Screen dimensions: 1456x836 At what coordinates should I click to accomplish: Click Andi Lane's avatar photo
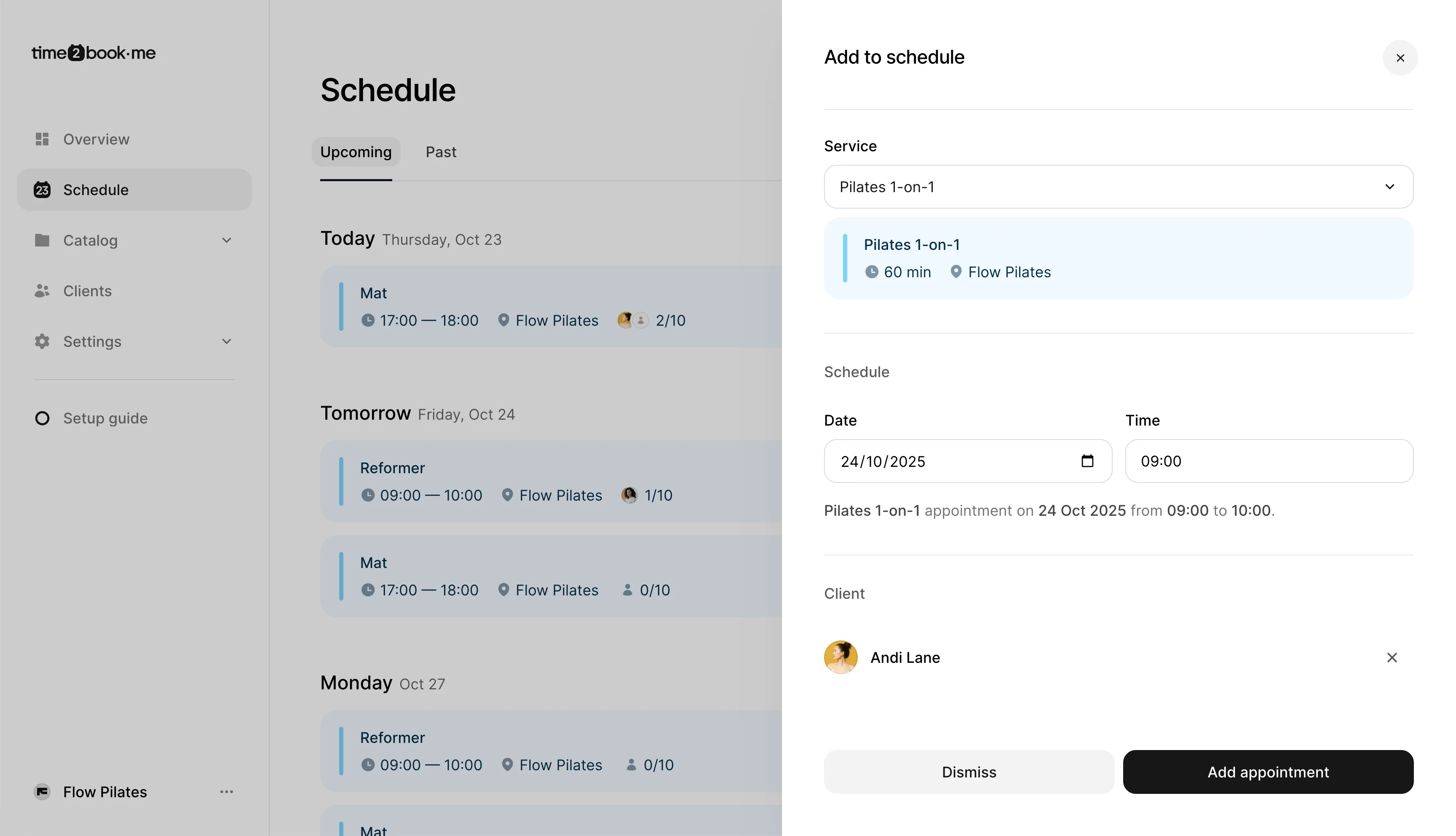click(841, 657)
